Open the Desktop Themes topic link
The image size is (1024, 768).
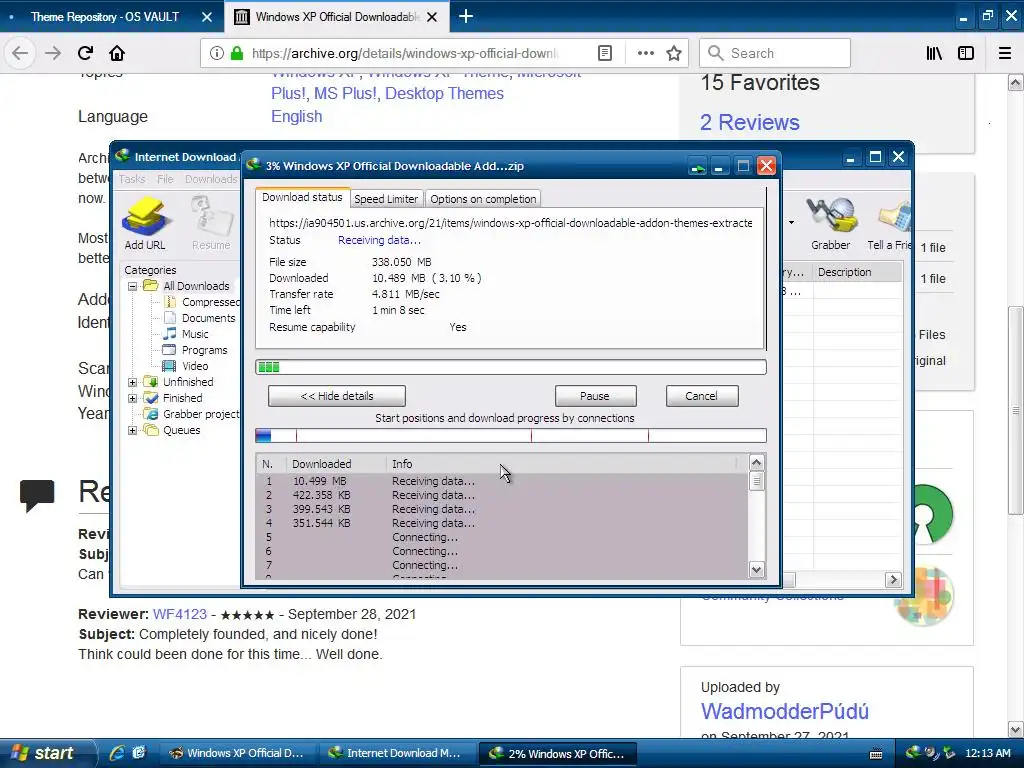tap(444, 93)
